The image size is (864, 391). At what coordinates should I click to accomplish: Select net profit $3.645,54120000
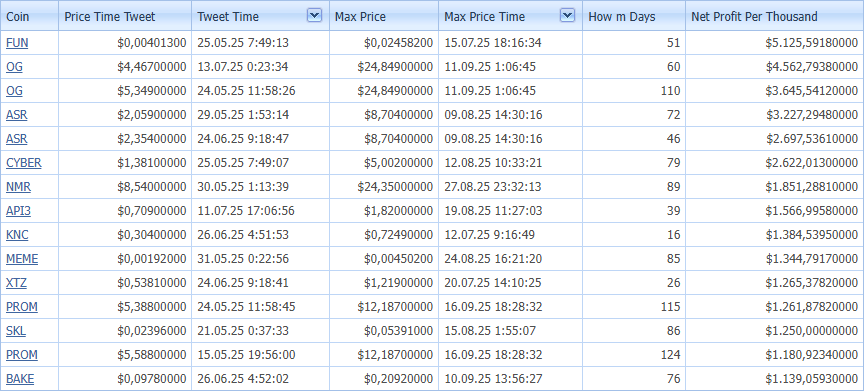click(775, 91)
